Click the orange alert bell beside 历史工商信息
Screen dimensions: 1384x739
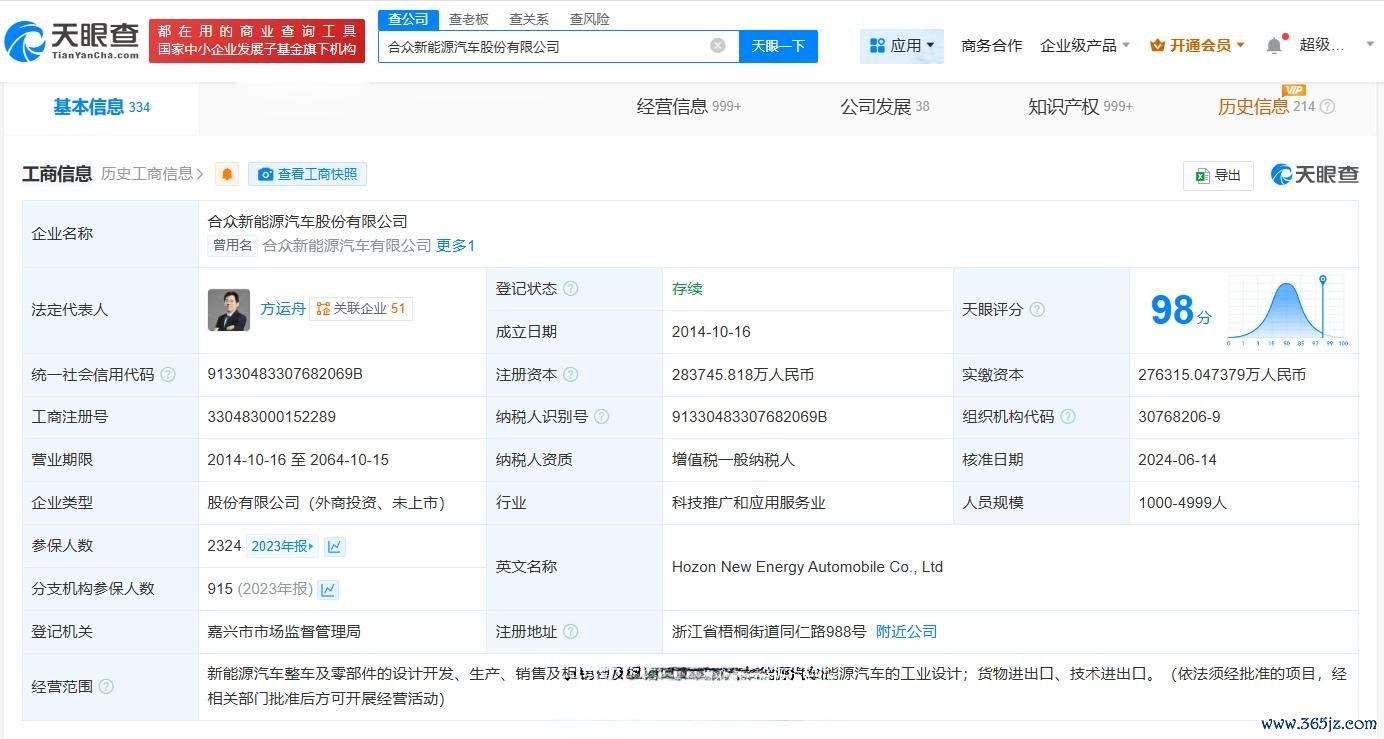228,174
